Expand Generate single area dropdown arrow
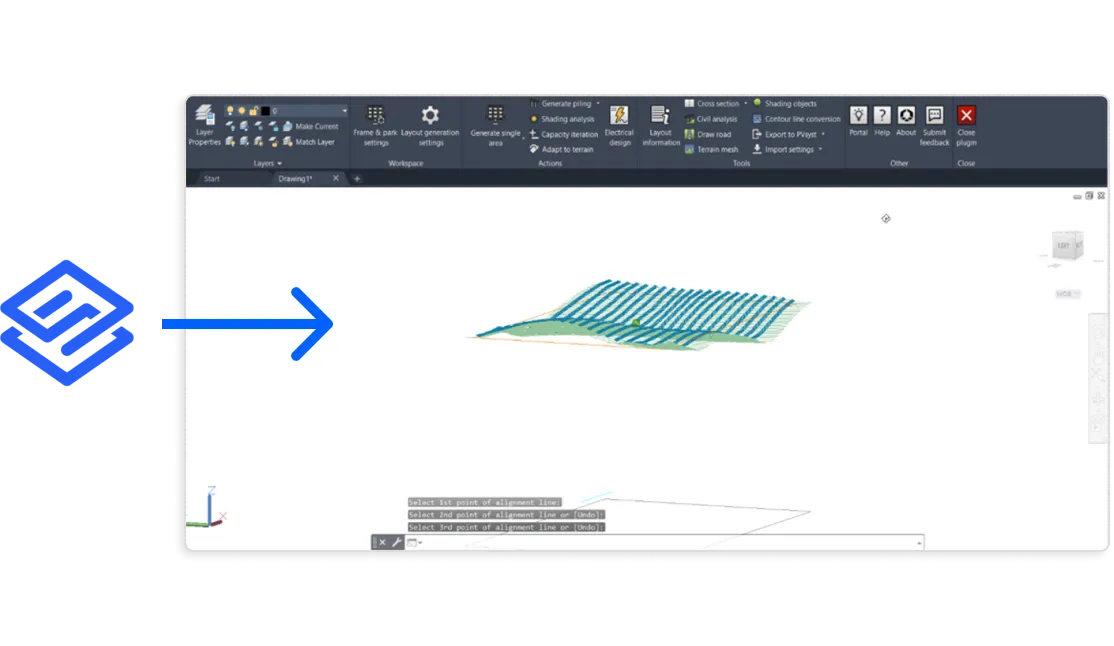 coord(524,138)
